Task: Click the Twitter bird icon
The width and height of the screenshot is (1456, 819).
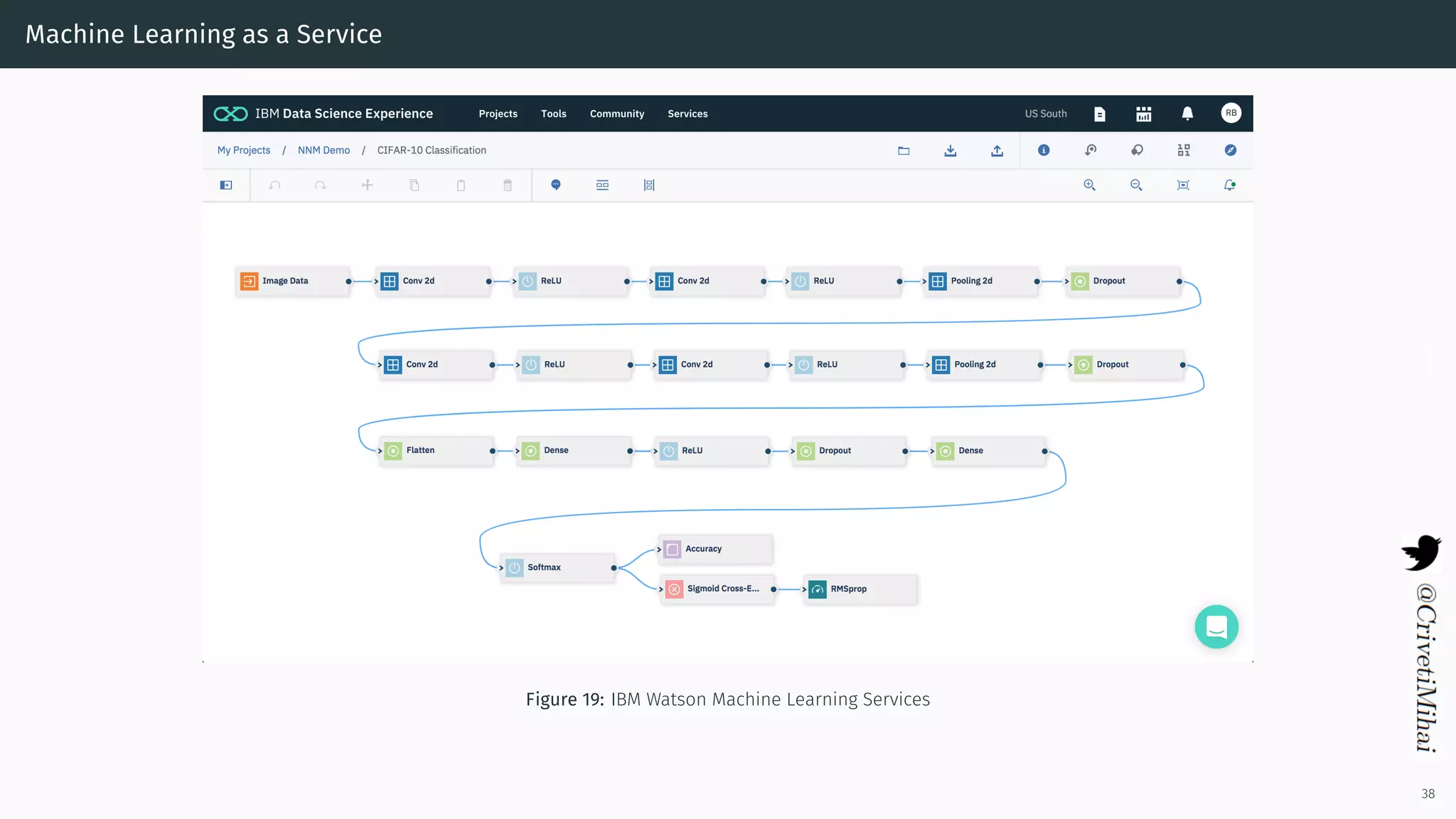Action: coord(1421,552)
